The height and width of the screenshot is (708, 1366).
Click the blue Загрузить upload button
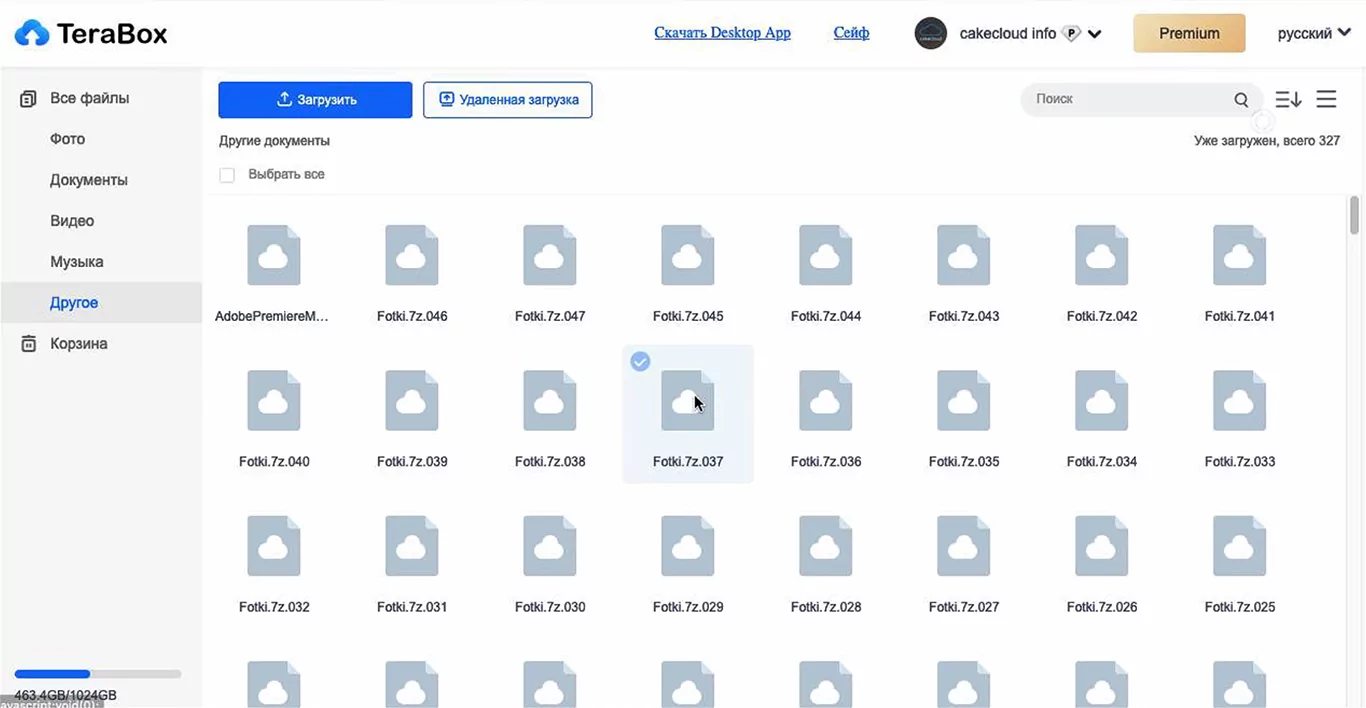point(315,100)
